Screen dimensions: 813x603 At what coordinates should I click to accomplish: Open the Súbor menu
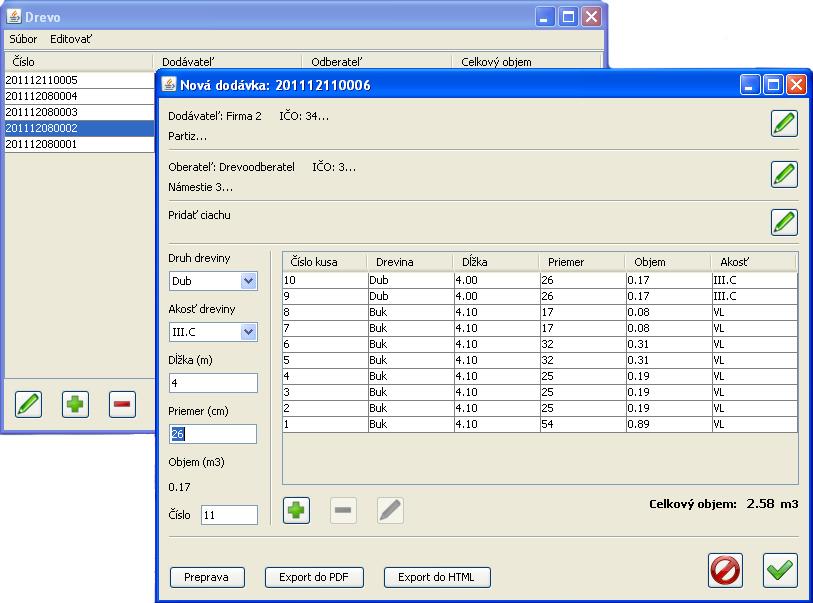click(x=23, y=39)
